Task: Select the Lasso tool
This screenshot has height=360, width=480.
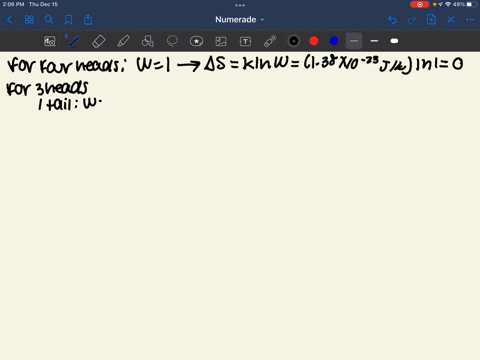Action: tap(172, 41)
